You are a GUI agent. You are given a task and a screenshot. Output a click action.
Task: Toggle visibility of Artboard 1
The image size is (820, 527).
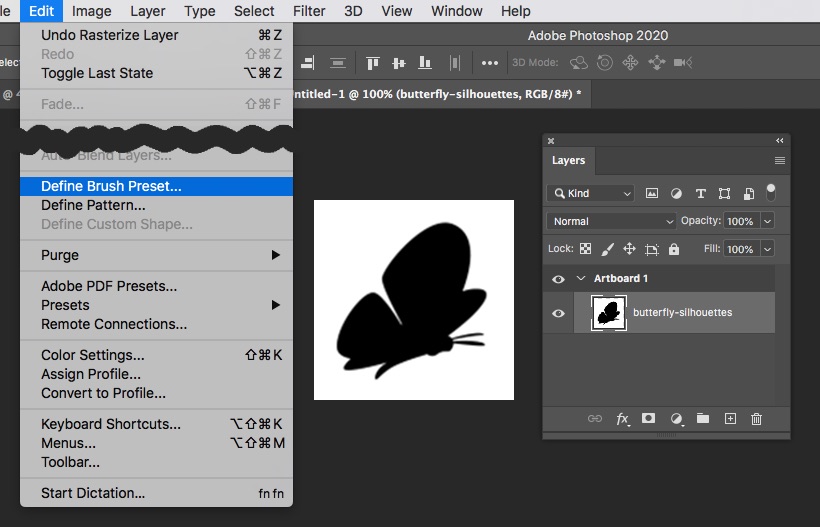[558, 279]
